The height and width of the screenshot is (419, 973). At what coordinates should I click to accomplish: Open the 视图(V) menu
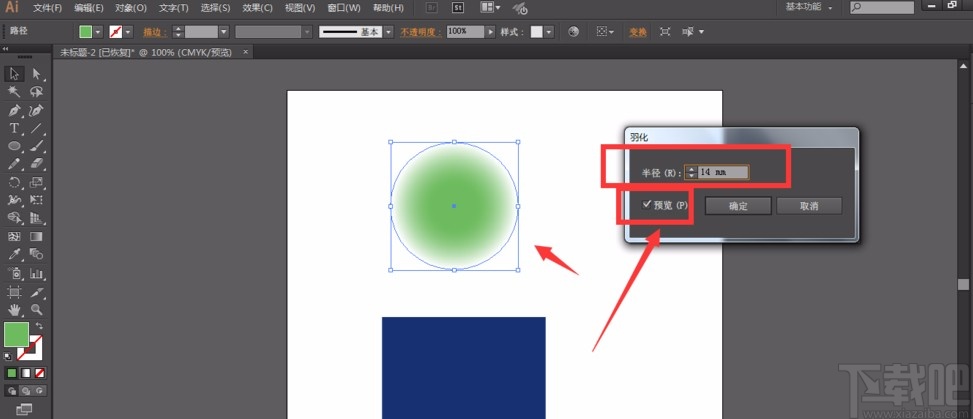[300, 8]
